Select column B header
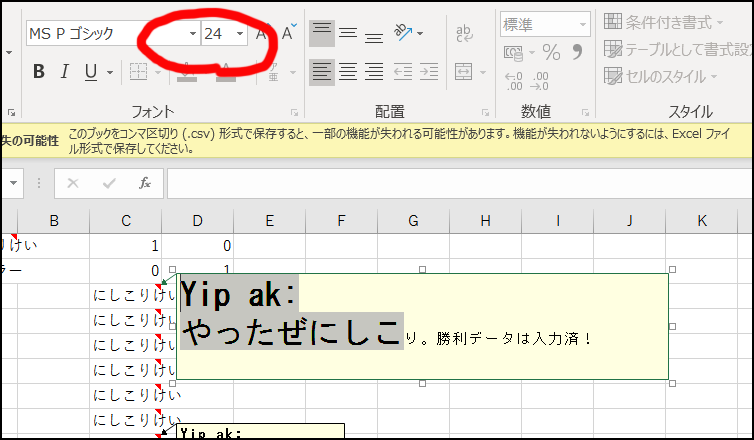The image size is (754, 440). 53,221
